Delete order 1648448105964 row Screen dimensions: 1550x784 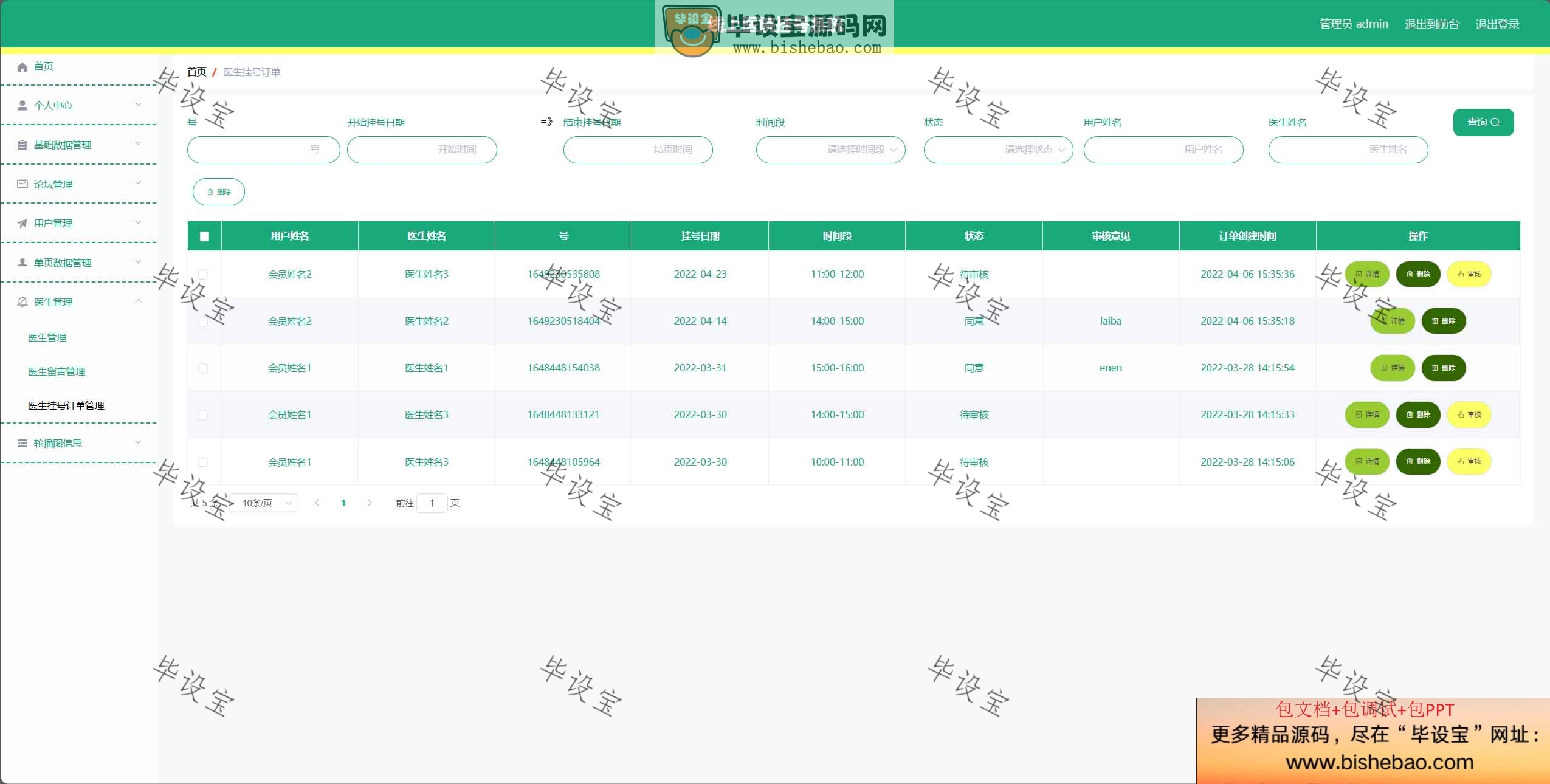(x=1418, y=461)
